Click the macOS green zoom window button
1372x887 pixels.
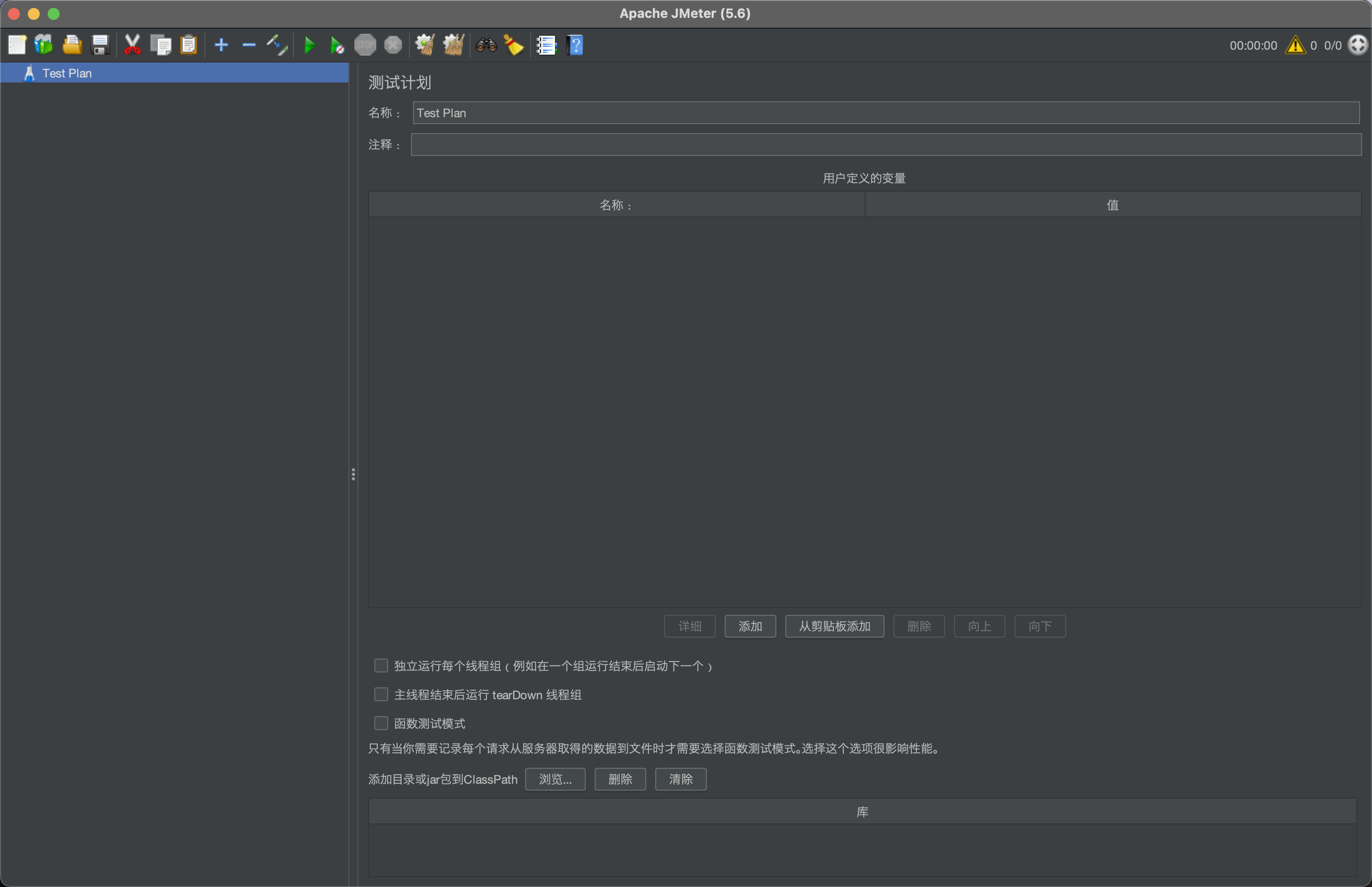(x=54, y=14)
